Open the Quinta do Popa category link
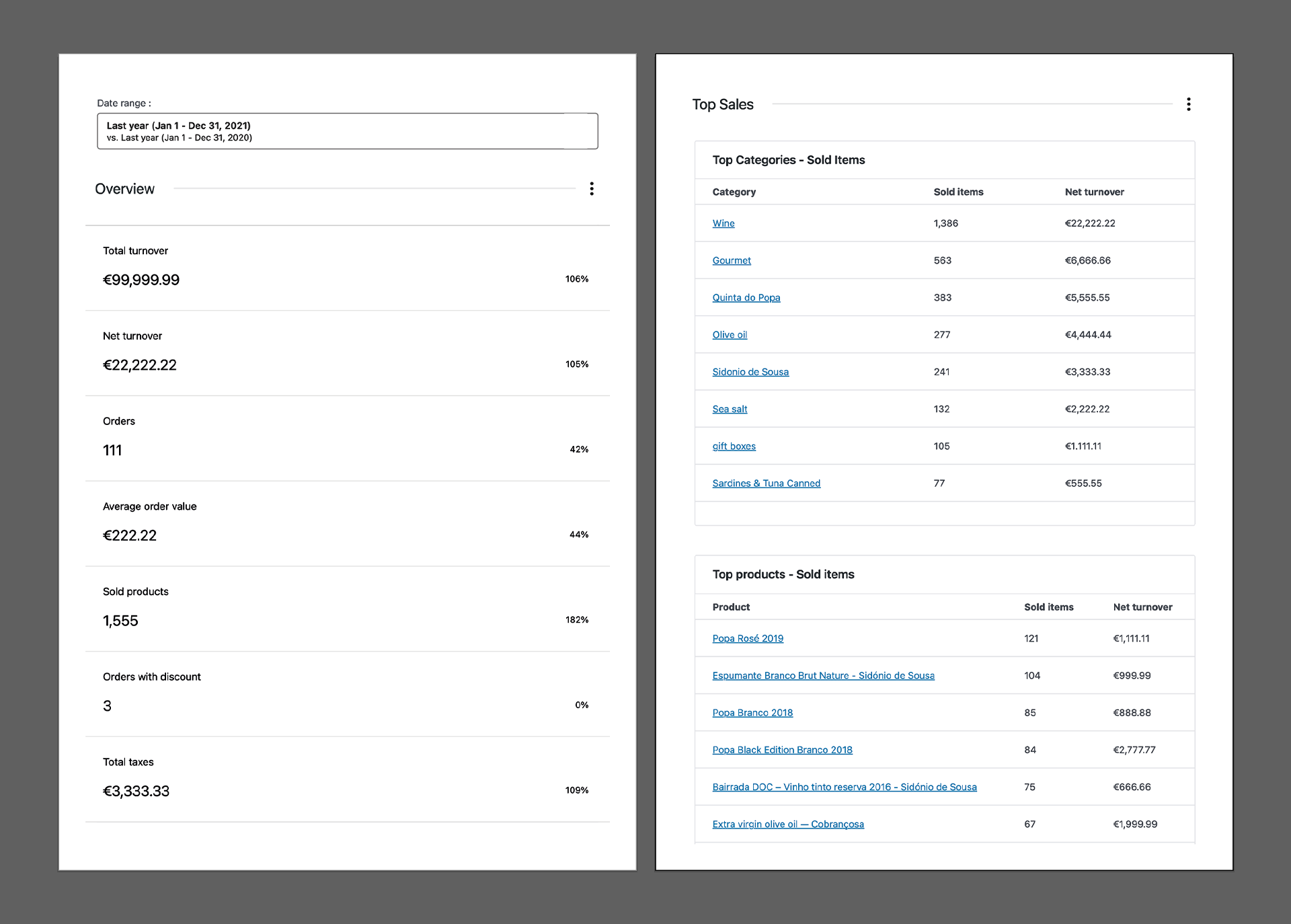The image size is (1291, 924). click(746, 297)
